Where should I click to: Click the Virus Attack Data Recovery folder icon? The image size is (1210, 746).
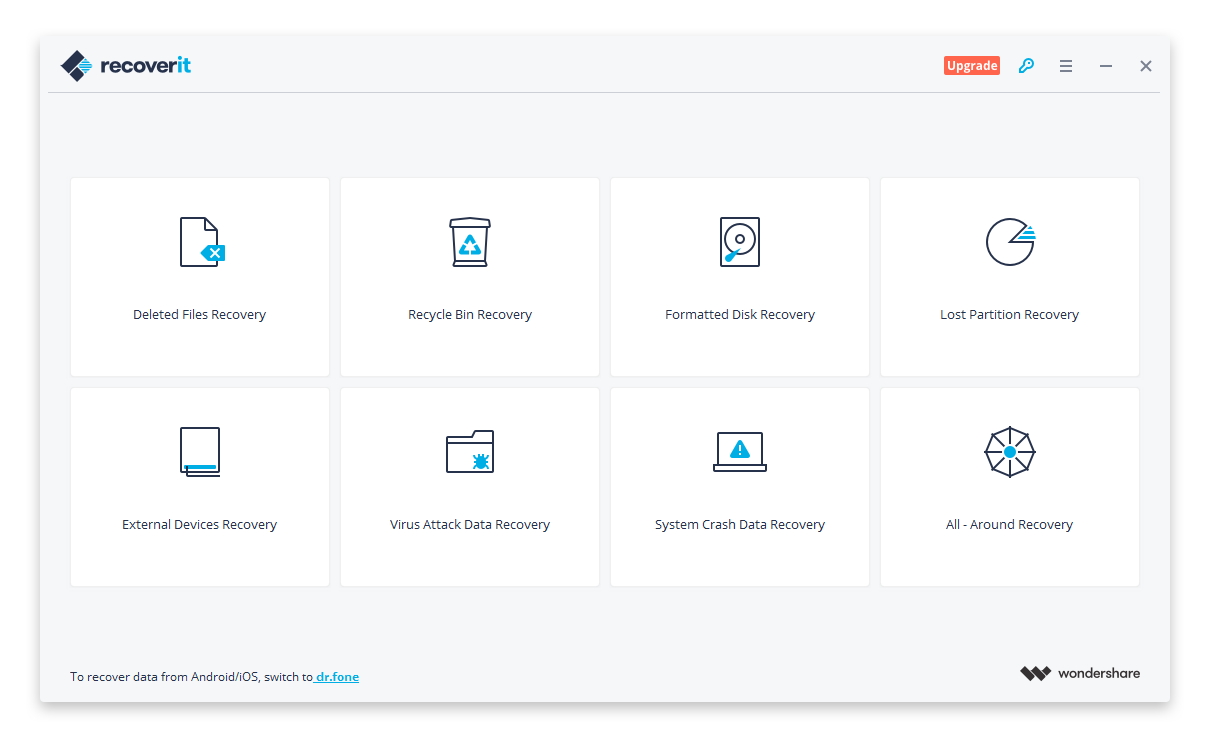470,452
